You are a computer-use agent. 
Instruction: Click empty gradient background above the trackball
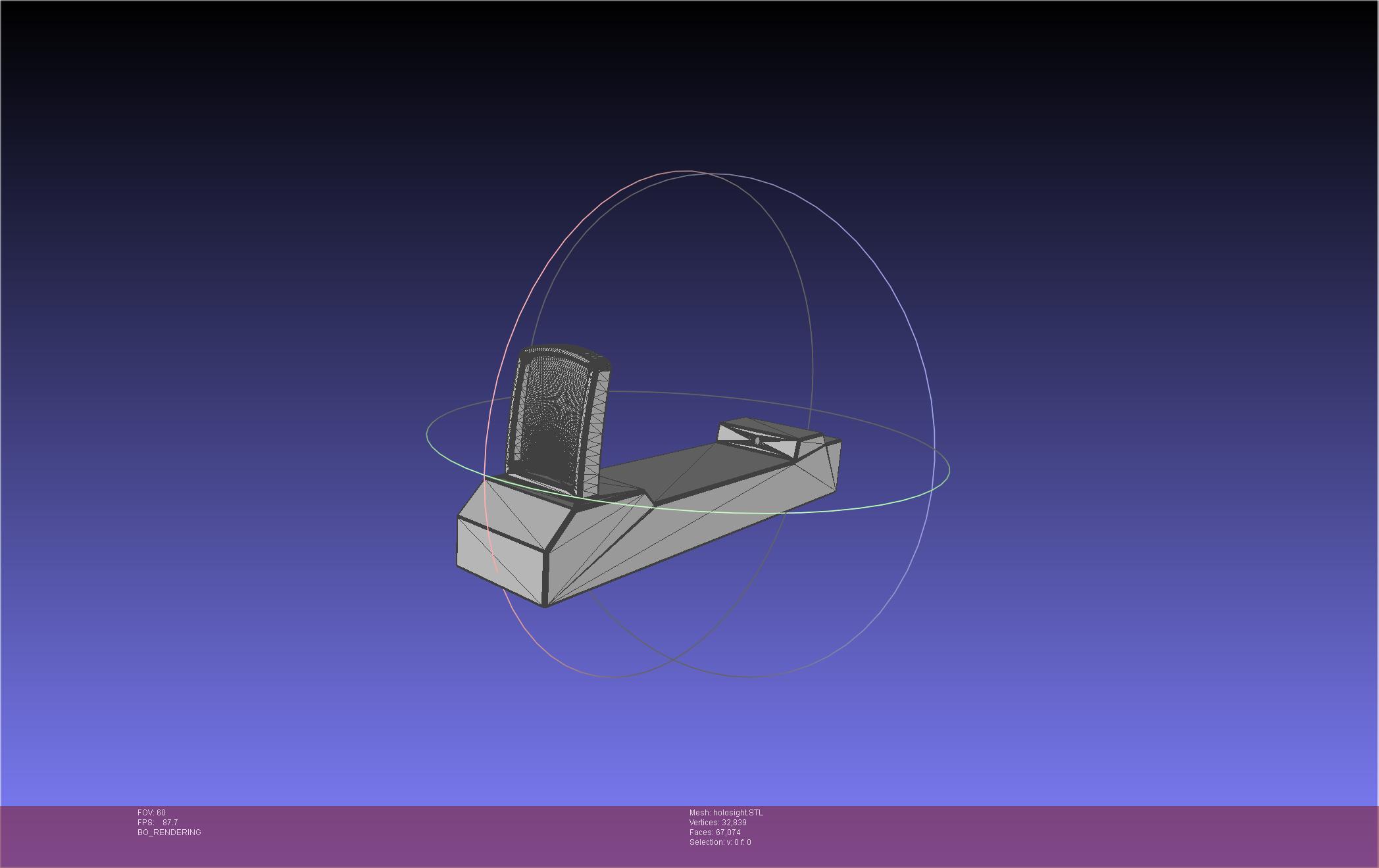pyautogui.click(x=691, y=79)
